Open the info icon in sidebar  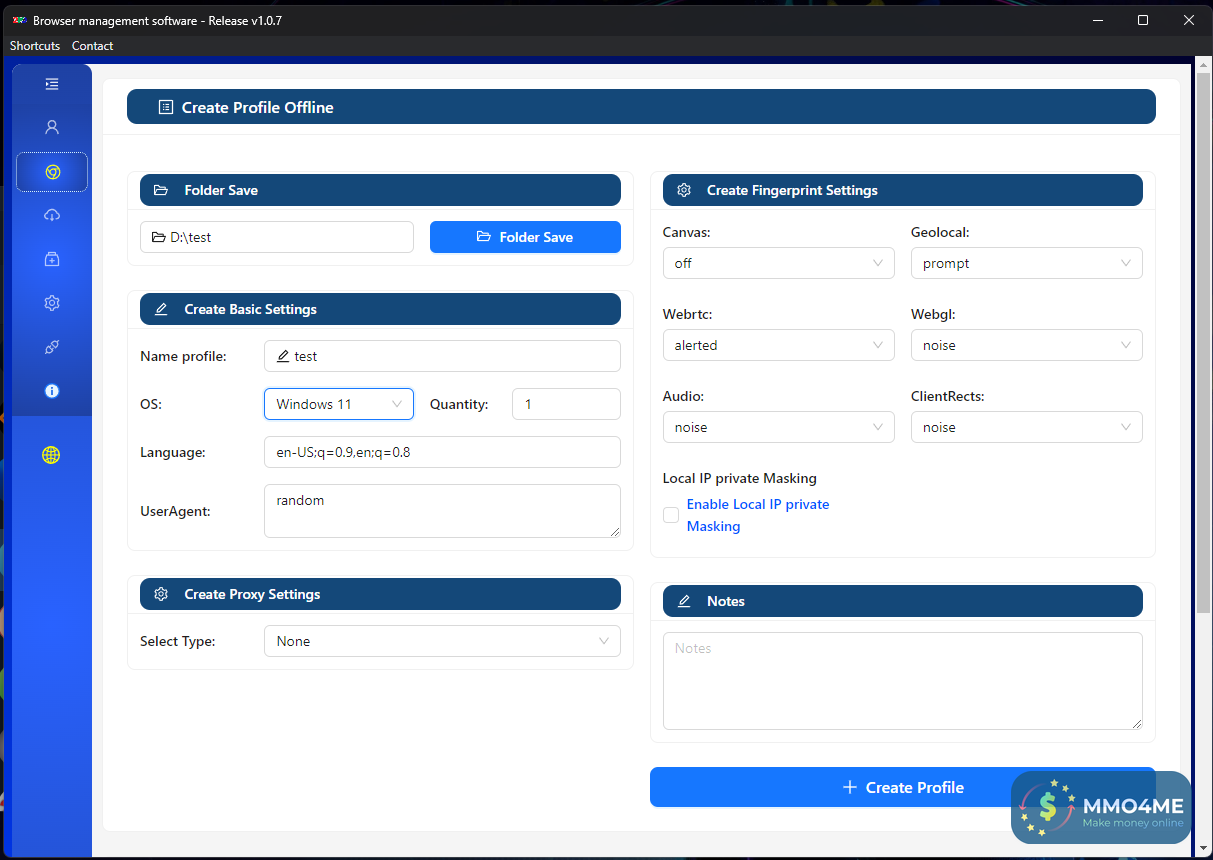tap(52, 391)
